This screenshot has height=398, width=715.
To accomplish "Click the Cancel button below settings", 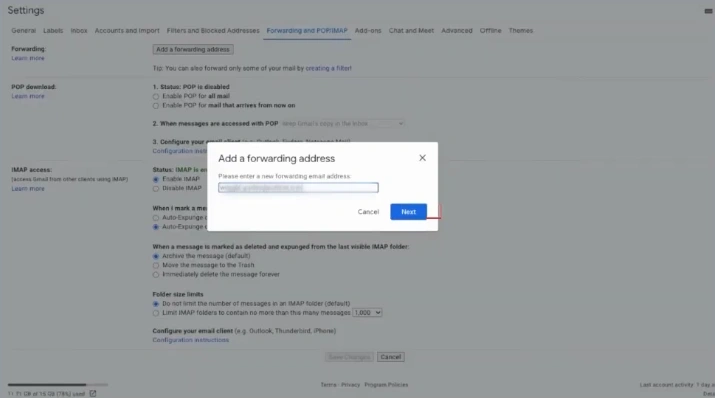I will tap(391, 357).
